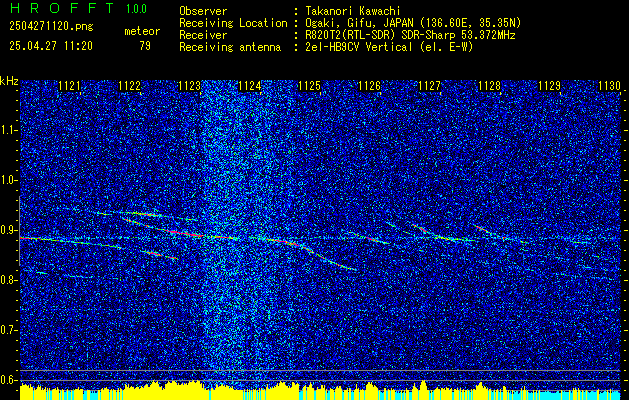Click the "Receiving antenna" field label
Screen dimensions: 629x400
pyautogui.click(x=230, y=47)
